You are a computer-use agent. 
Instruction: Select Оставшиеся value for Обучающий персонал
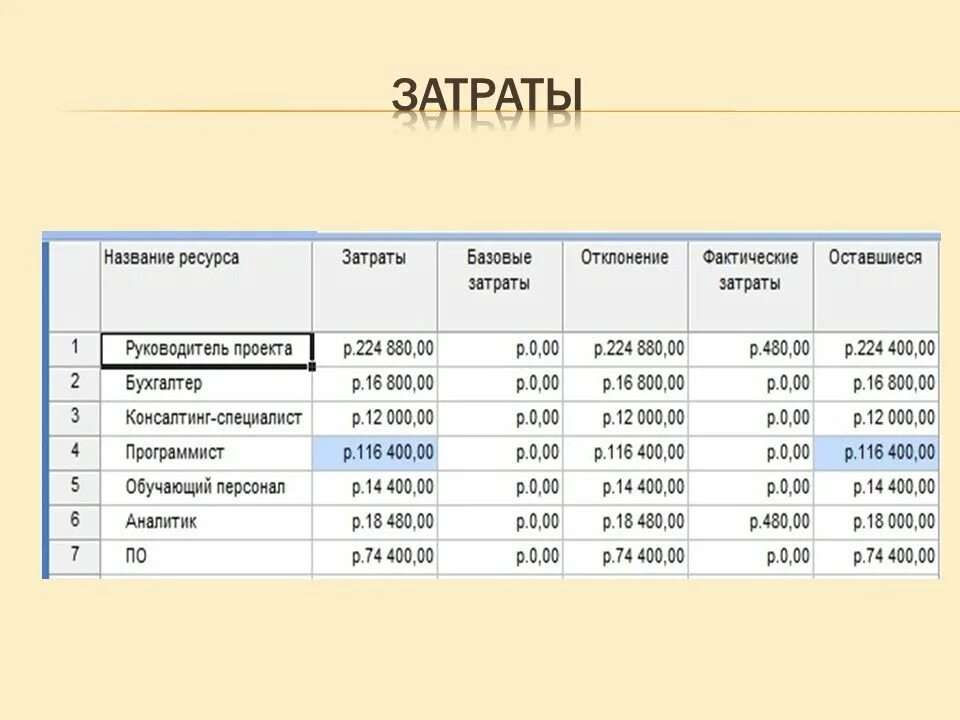876,488
